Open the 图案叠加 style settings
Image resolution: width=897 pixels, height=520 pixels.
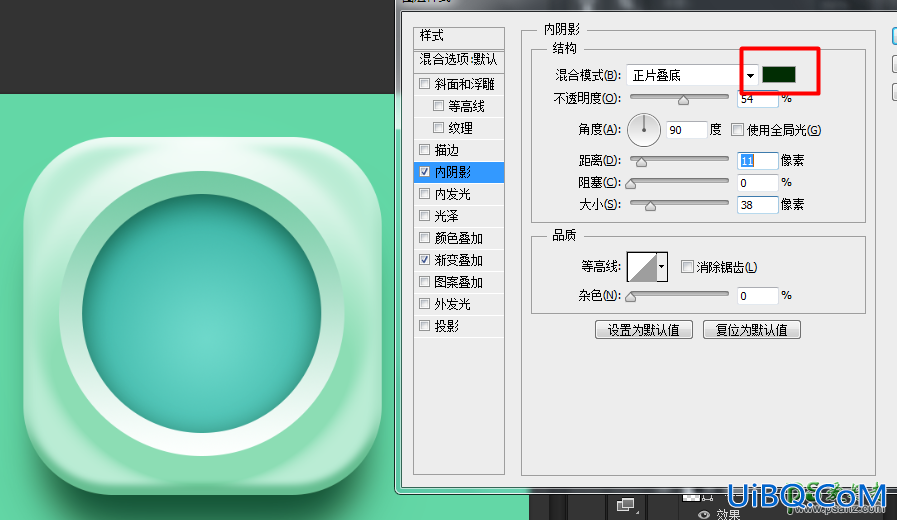(x=459, y=282)
